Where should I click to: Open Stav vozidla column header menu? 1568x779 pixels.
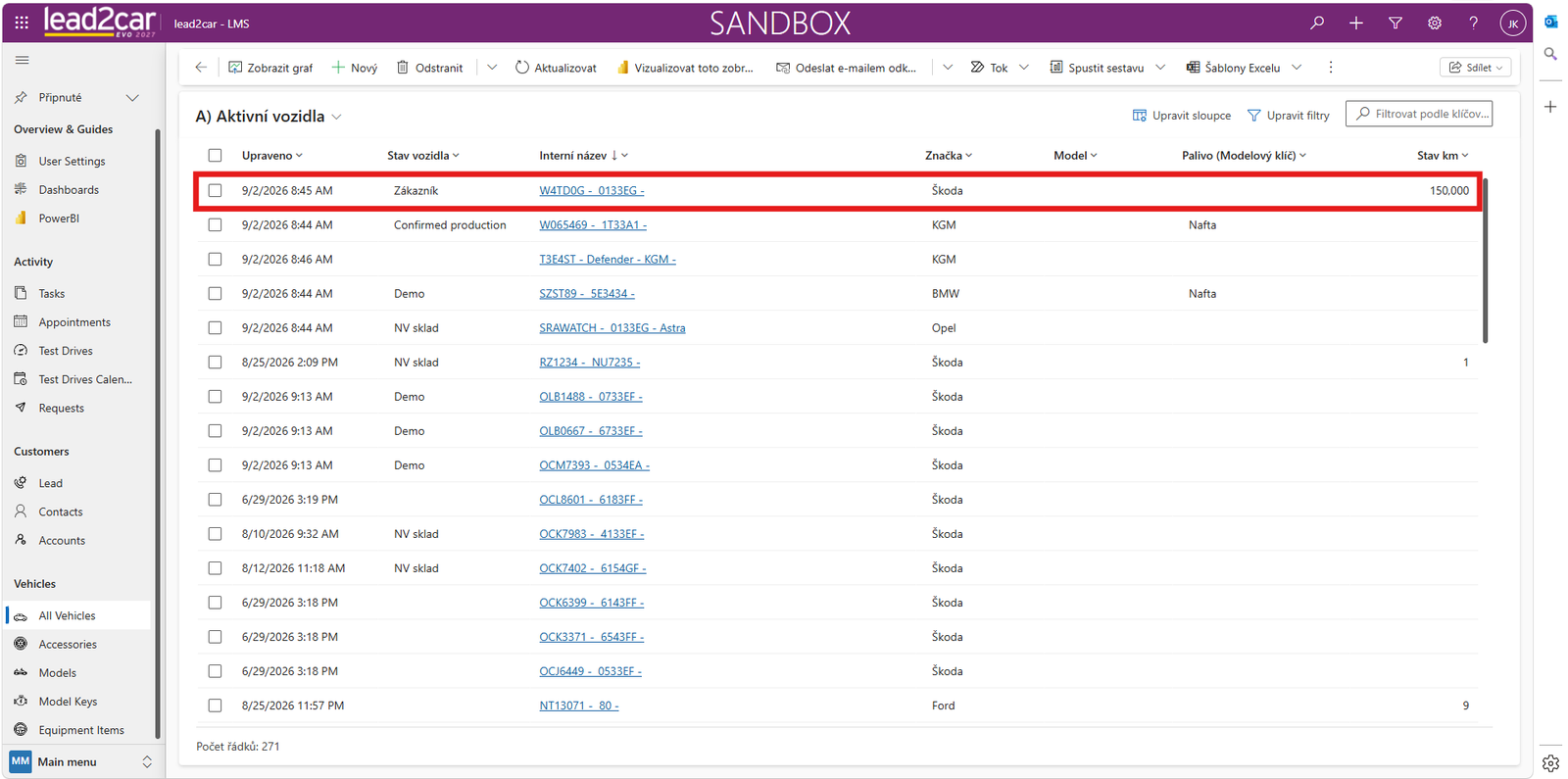tap(423, 156)
